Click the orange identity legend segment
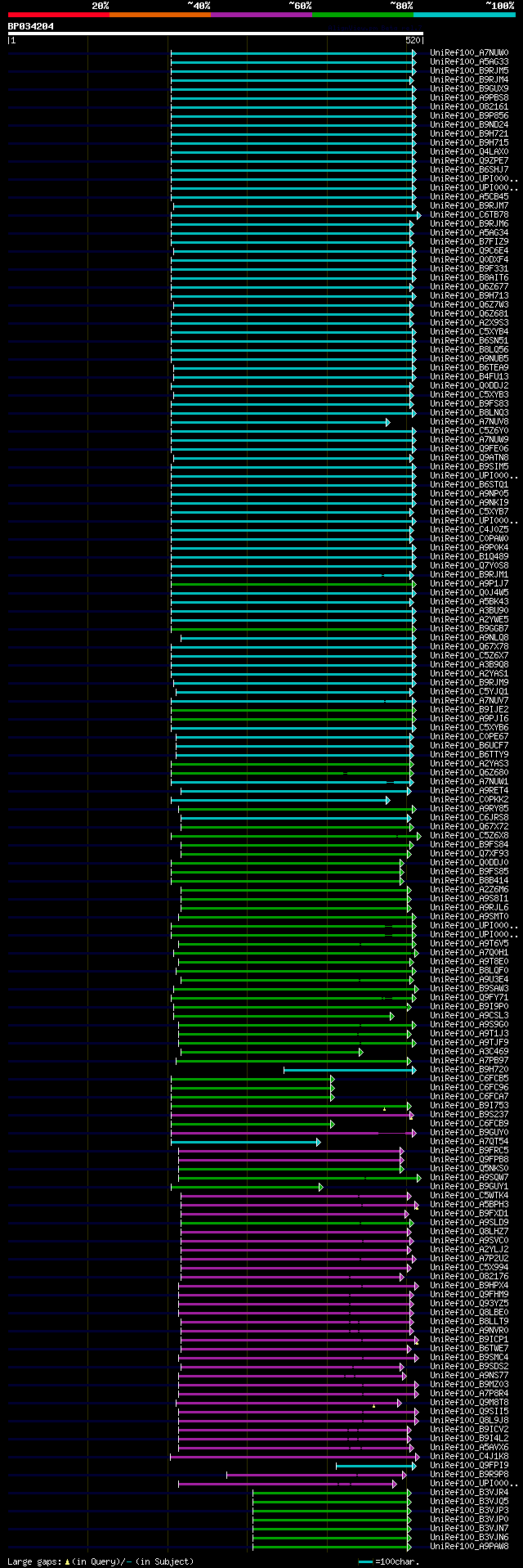 [x=159, y=14]
